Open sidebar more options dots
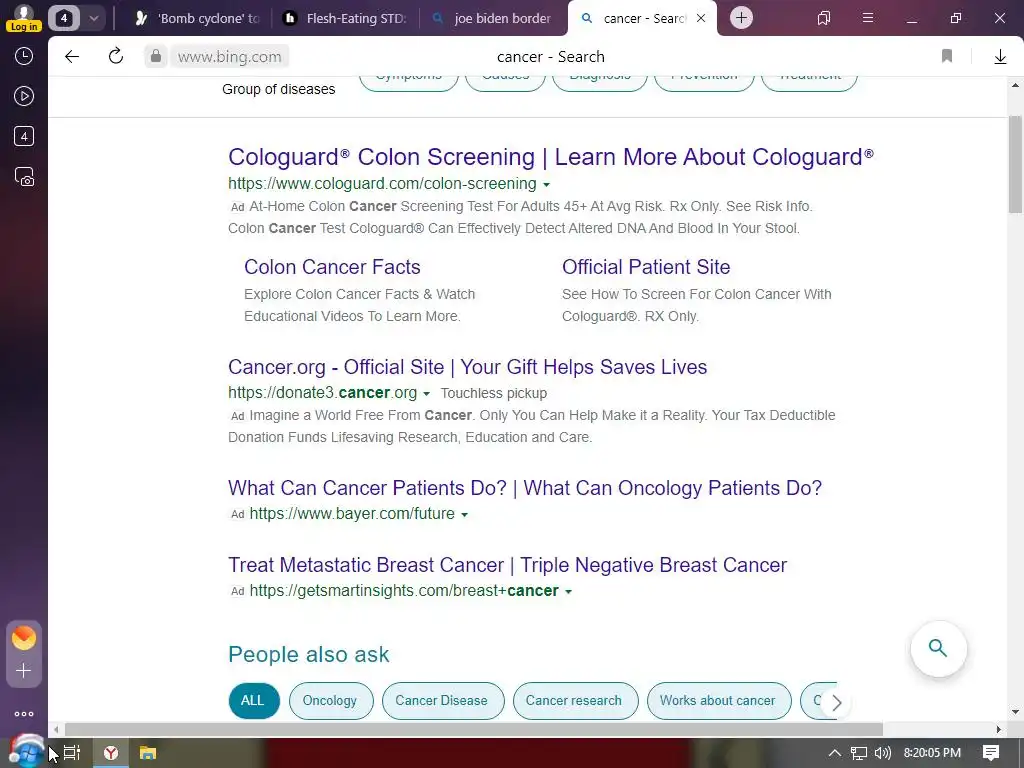This screenshot has width=1024, height=768. pos(24,714)
